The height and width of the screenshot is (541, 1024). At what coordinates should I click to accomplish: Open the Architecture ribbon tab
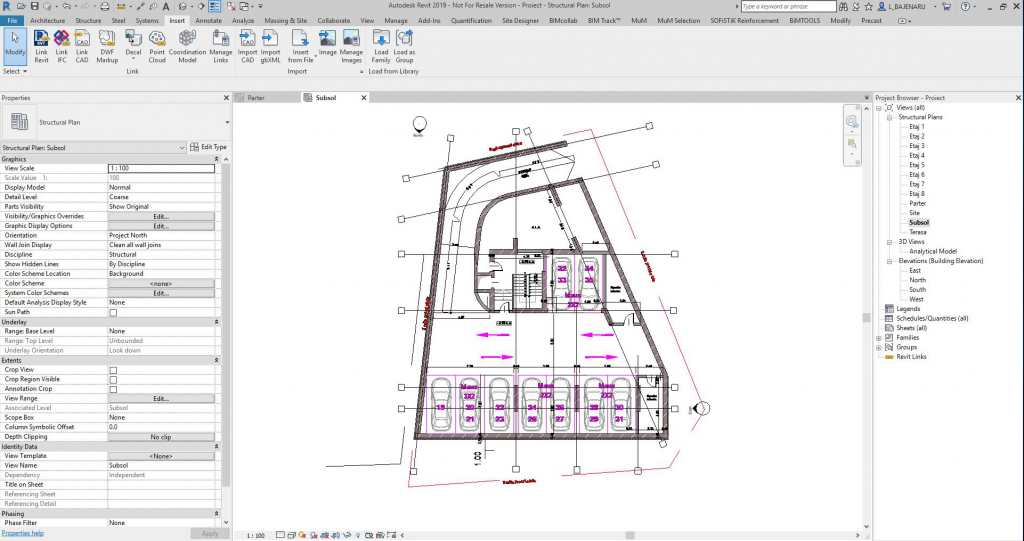[48, 20]
